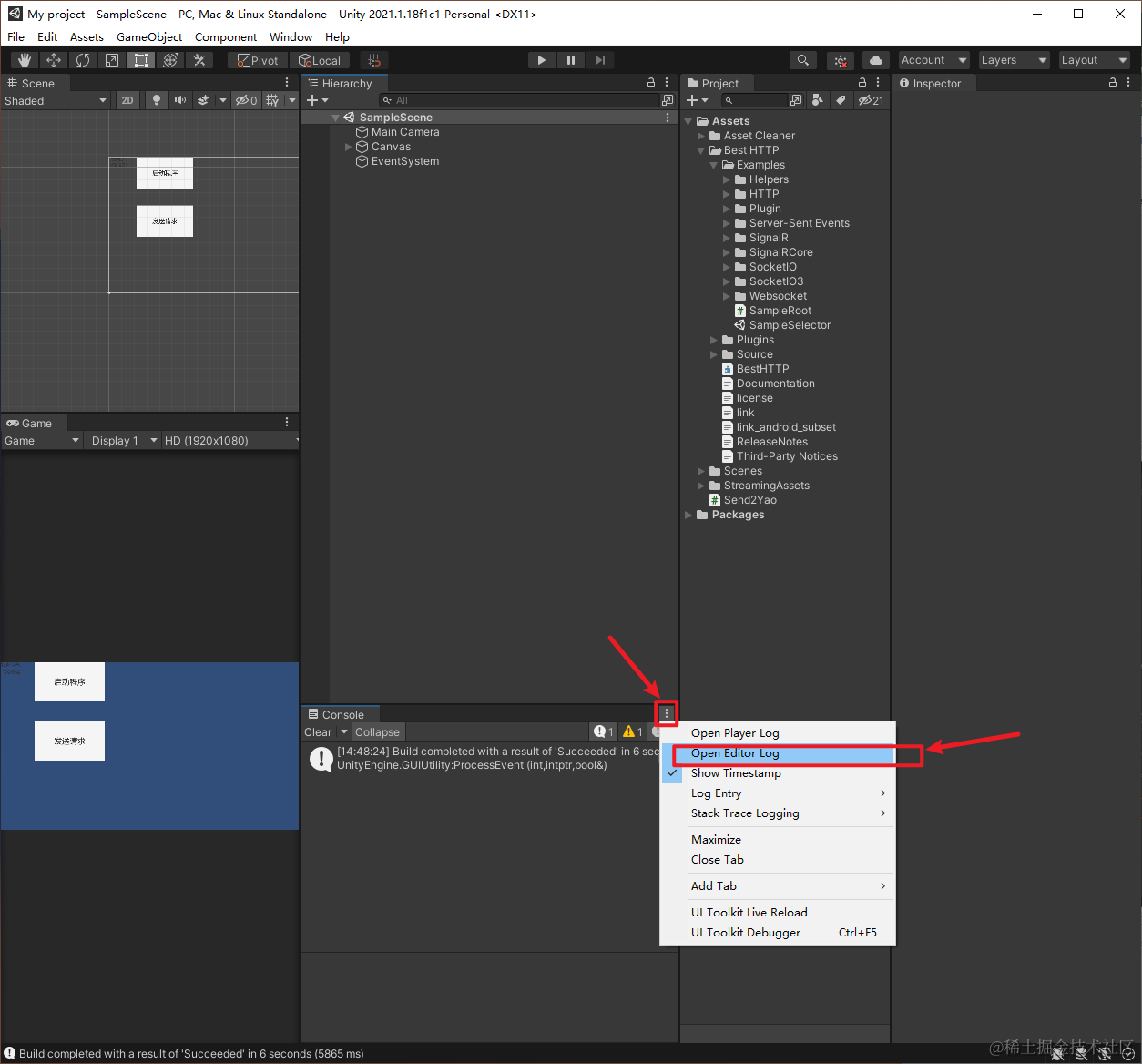Toggle 2D view in Scene
Image resolution: width=1142 pixels, height=1064 pixels.
tap(127, 100)
